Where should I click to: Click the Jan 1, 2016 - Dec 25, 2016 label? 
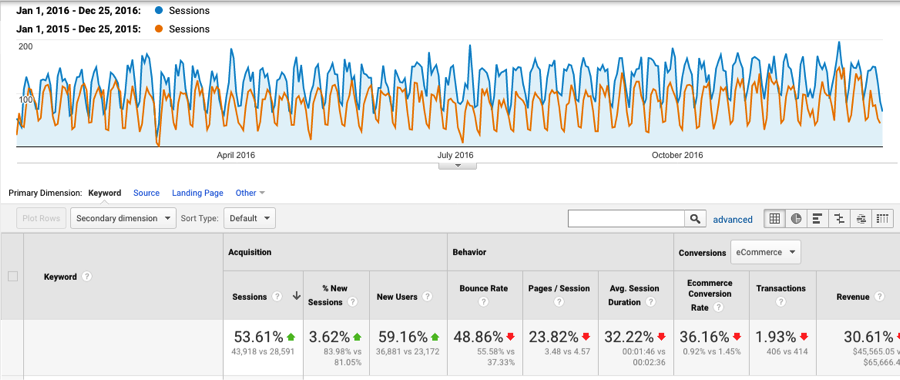pos(79,10)
